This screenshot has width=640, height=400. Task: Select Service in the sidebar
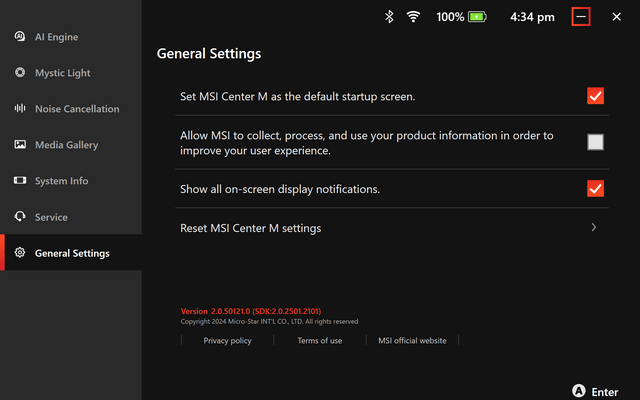click(x=71, y=217)
